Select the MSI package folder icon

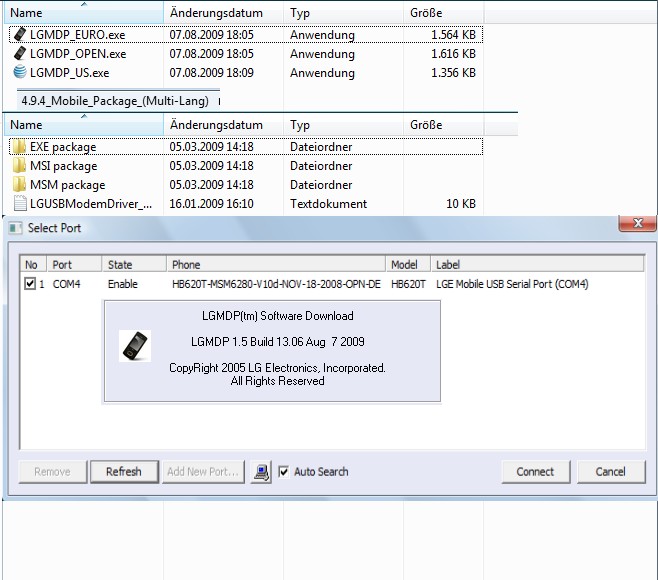pos(19,165)
